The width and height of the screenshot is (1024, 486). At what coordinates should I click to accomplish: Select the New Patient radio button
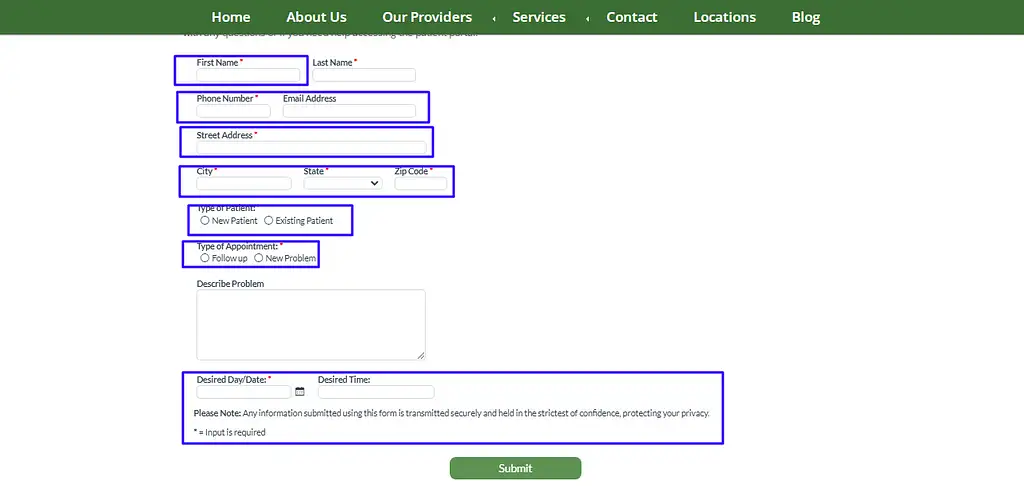205,221
